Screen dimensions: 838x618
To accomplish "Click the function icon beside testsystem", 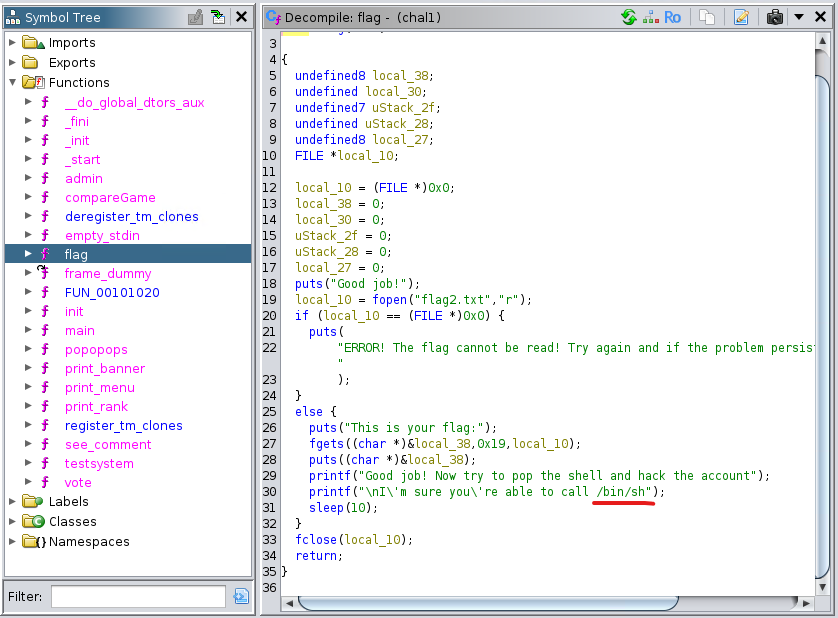I will tap(45, 463).
